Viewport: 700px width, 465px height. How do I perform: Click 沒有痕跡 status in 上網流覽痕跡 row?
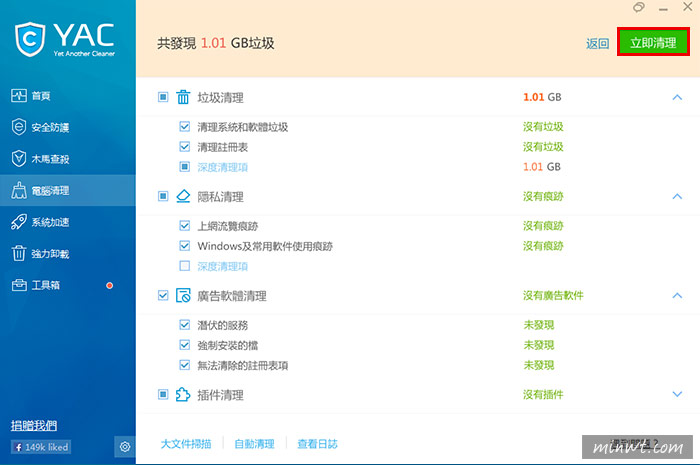tap(543, 226)
